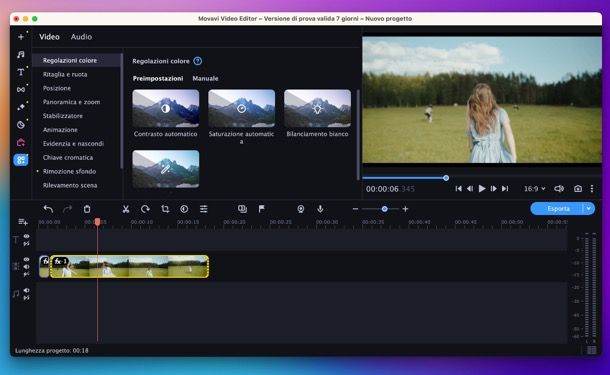Select the Preimpostazioni tab
The width and height of the screenshot is (610, 375).
pyautogui.click(x=158, y=79)
